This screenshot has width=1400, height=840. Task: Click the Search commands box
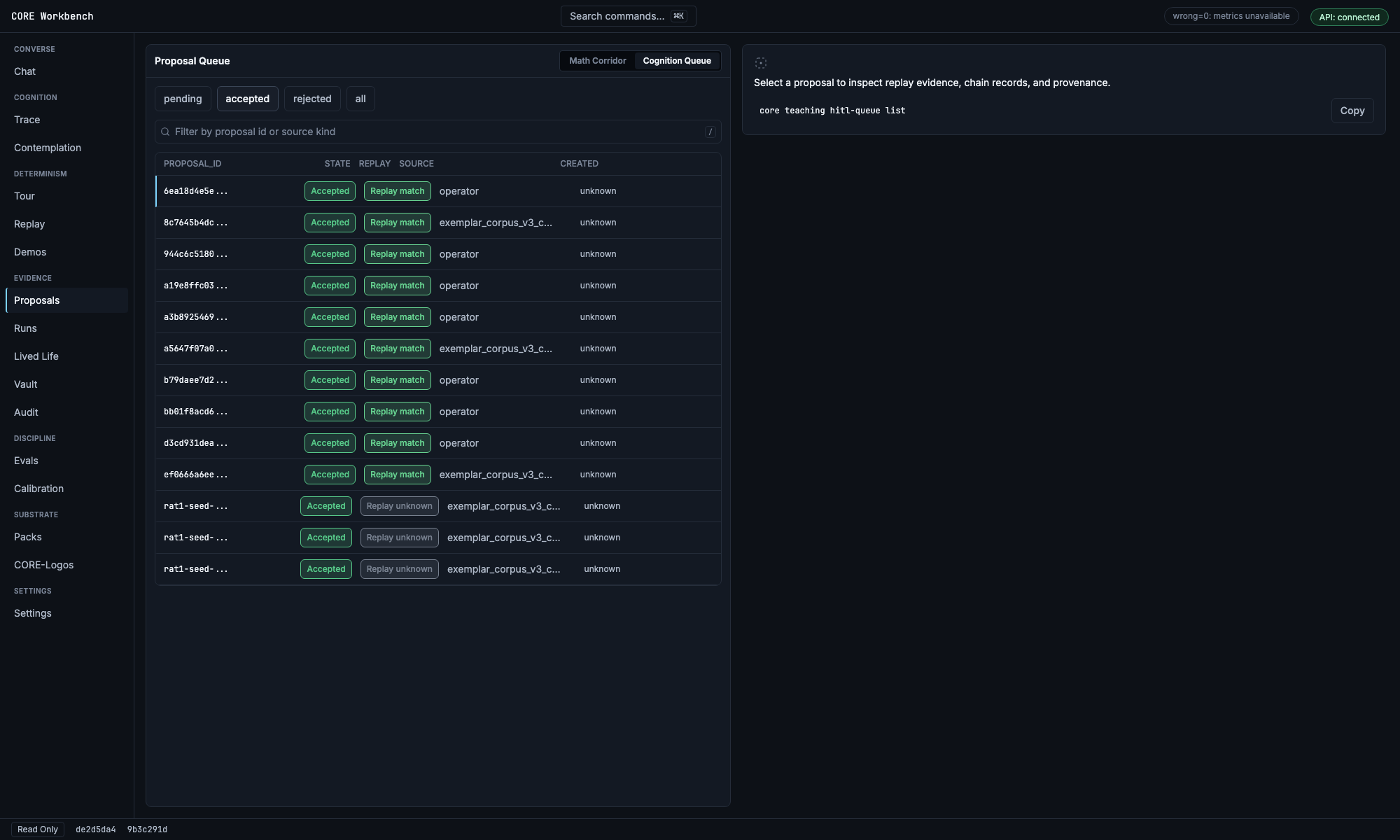(x=628, y=16)
